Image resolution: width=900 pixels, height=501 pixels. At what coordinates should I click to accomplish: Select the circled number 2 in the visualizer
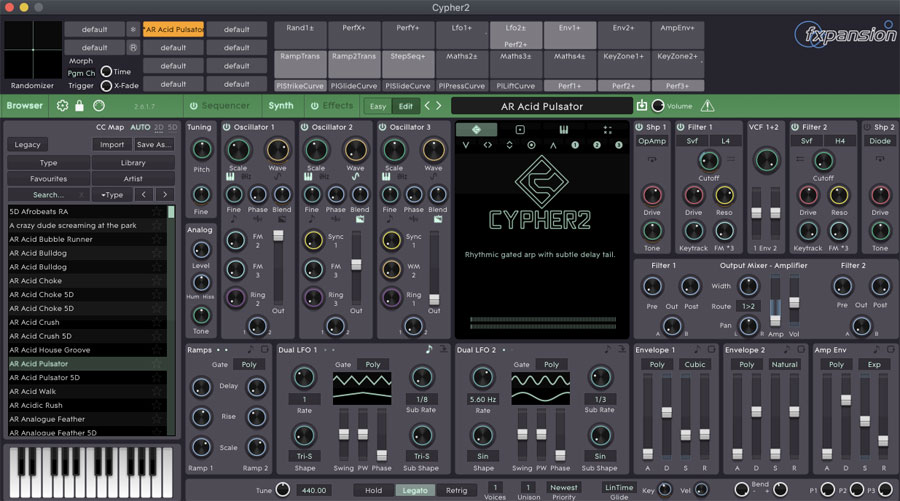[x=597, y=145]
